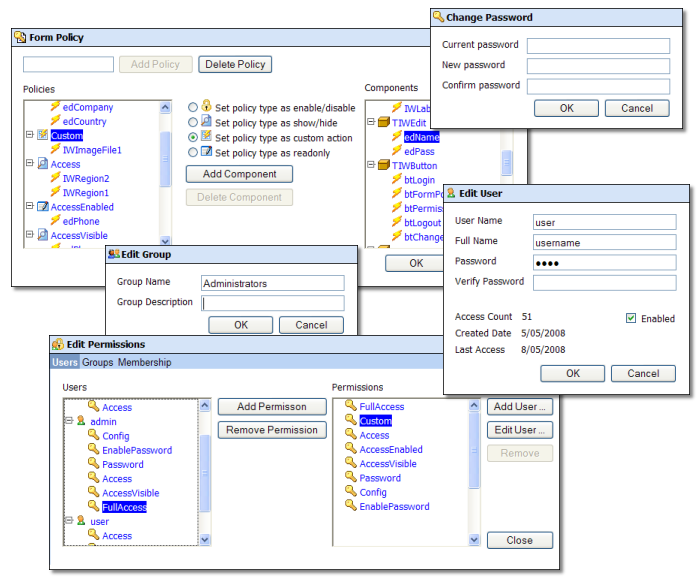This screenshot has width=700, height=584.
Task: Click the TIWEdit component box icon
Action: (x=383, y=122)
